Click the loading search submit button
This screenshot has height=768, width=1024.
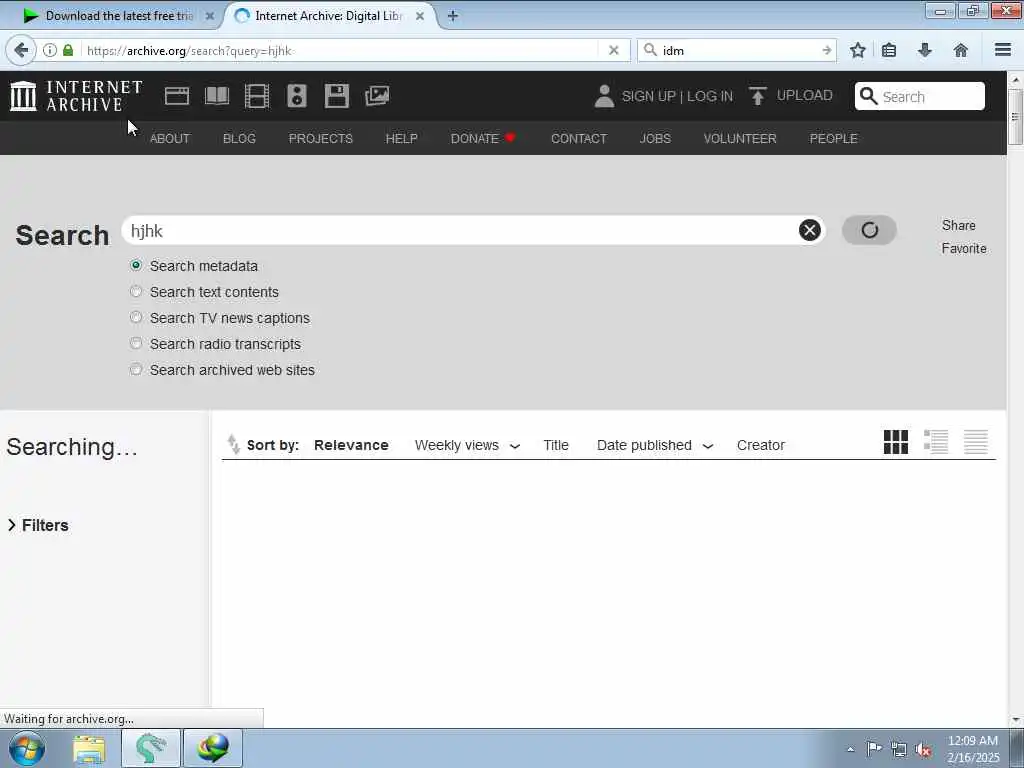869,230
